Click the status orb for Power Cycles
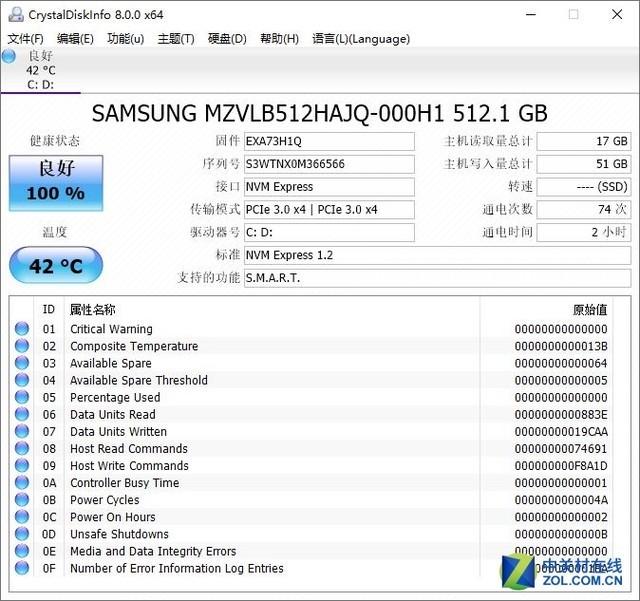 pyautogui.click(x=22, y=500)
